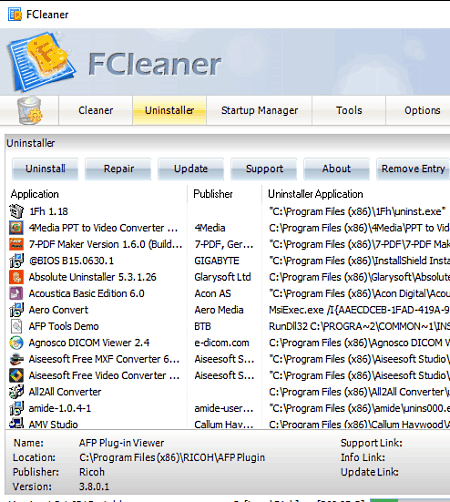Click the Update Link label
This screenshot has height=502, width=450.
[x=369, y=472]
